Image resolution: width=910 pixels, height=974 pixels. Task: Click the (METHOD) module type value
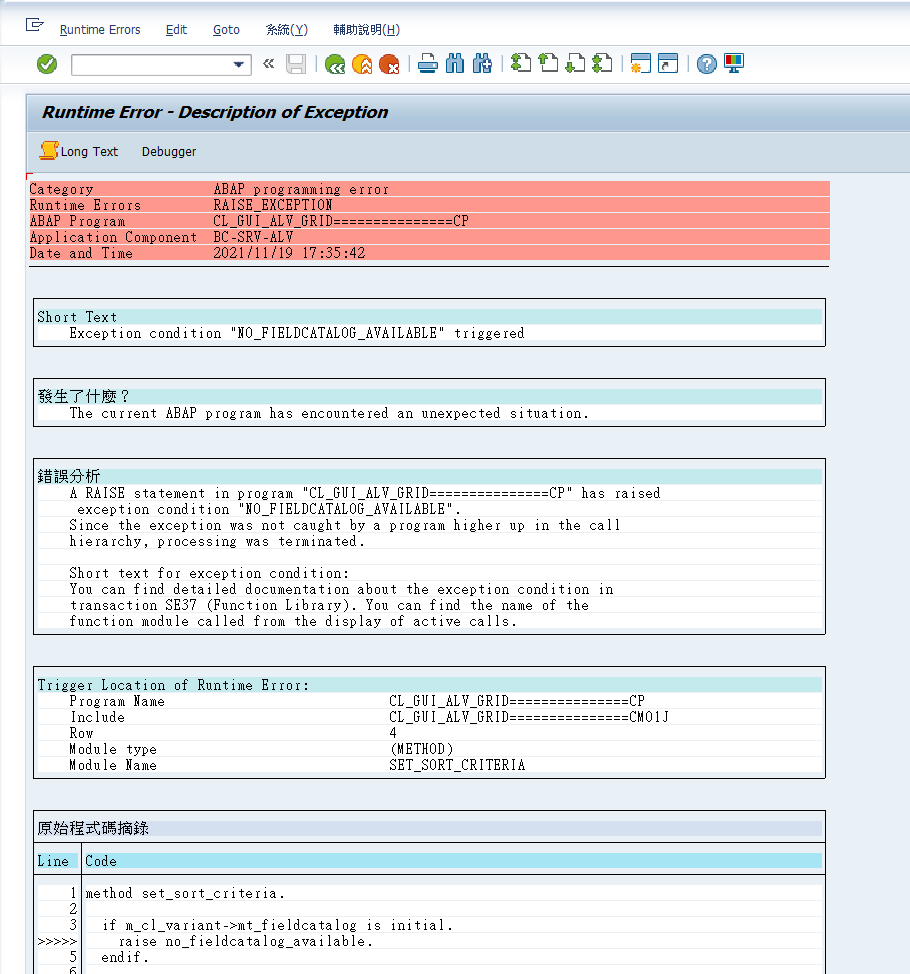[421, 749]
